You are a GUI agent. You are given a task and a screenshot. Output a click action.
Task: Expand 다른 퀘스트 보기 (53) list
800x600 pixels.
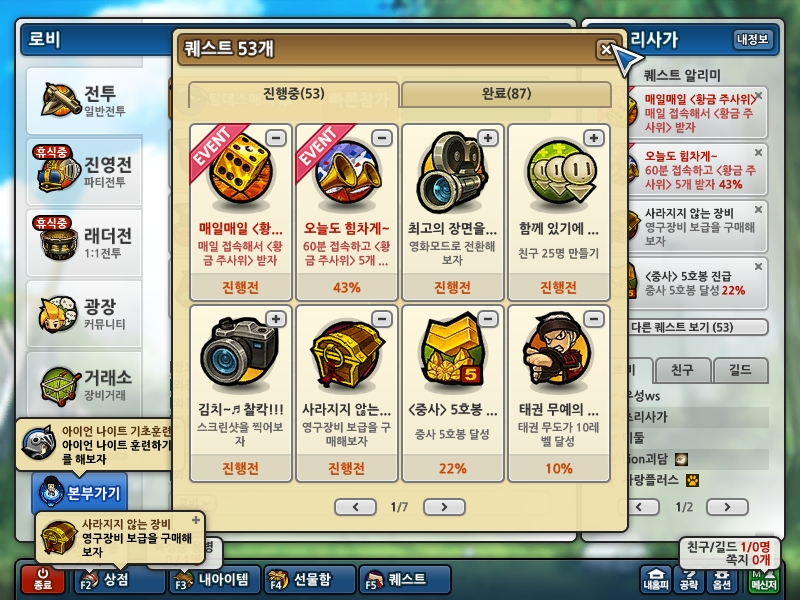pos(697,327)
